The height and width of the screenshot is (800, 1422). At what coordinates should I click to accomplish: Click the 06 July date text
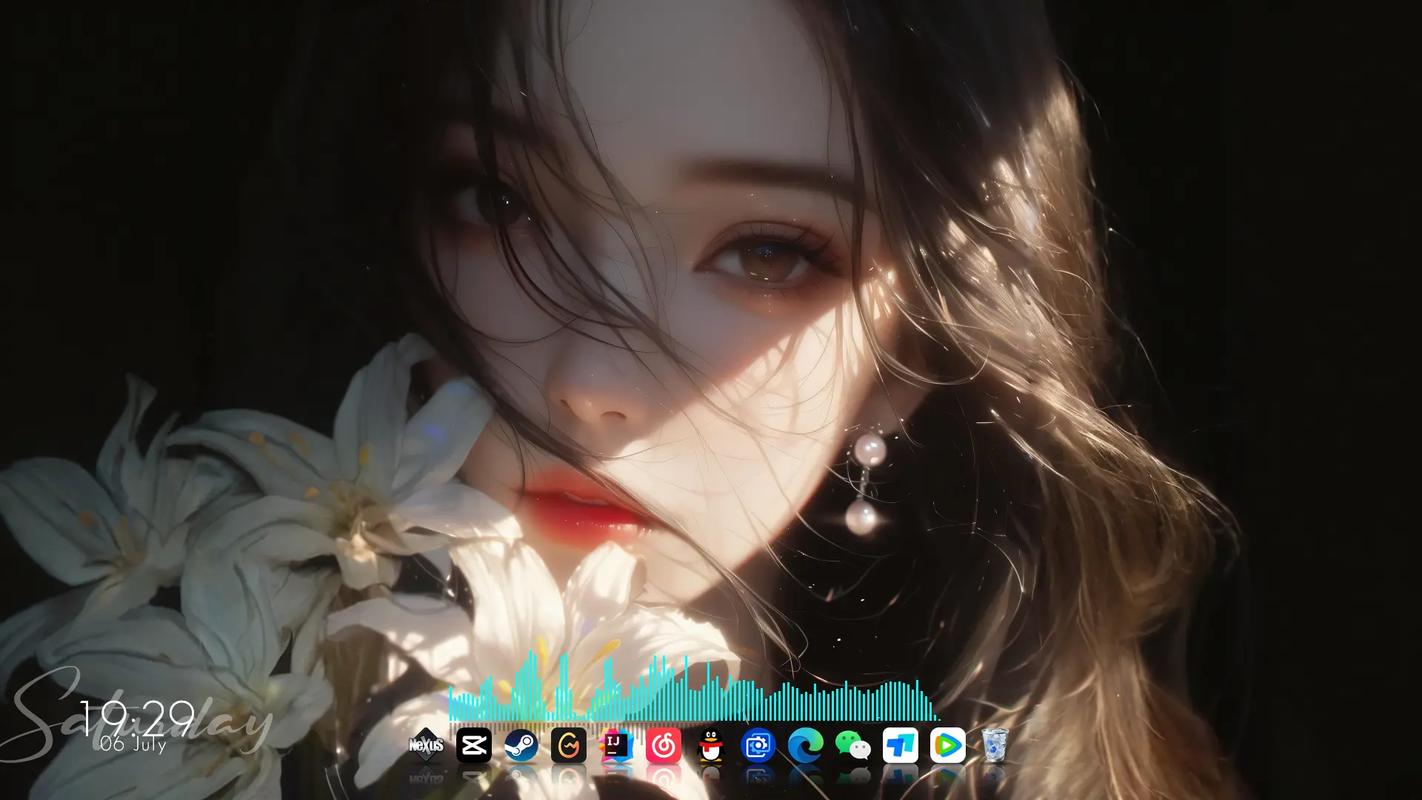[133, 744]
